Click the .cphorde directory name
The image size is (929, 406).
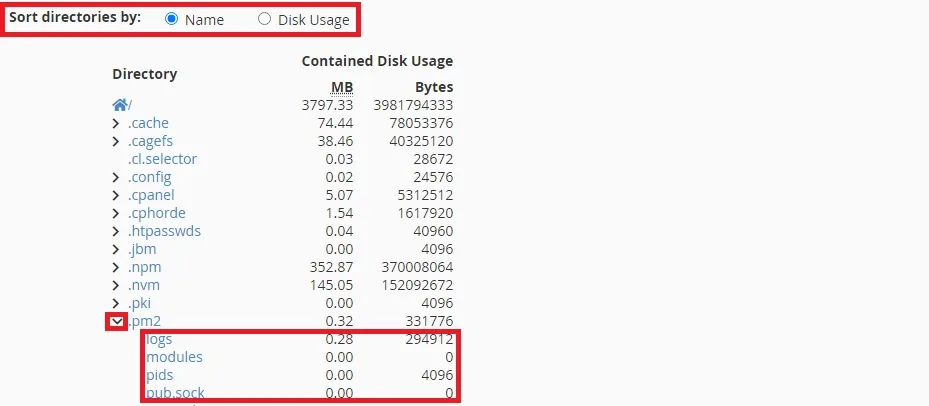pyautogui.click(x=156, y=213)
